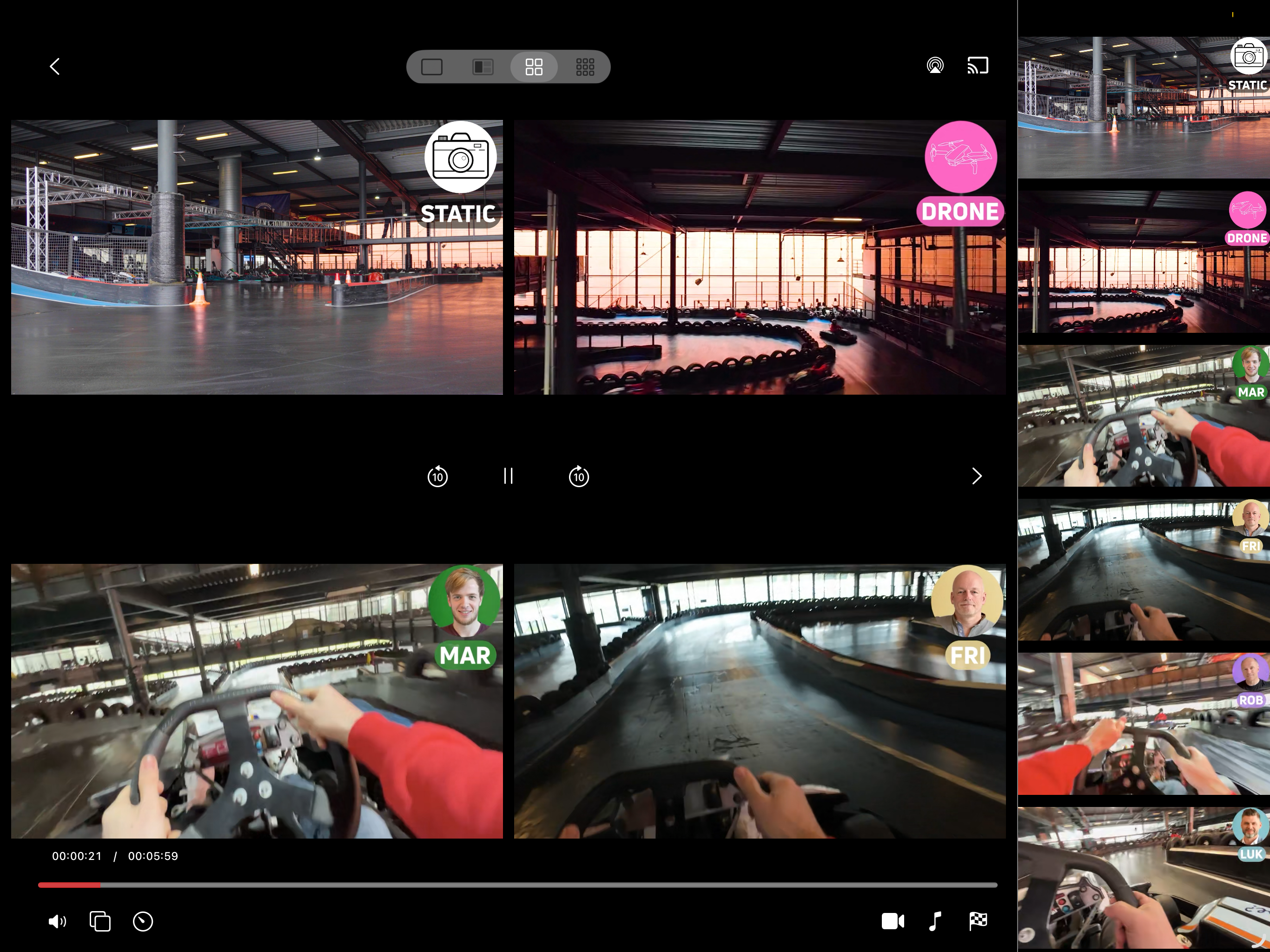Select the STATIC camera main feed
Image resolution: width=1270 pixels, height=952 pixels.
(x=257, y=257)
